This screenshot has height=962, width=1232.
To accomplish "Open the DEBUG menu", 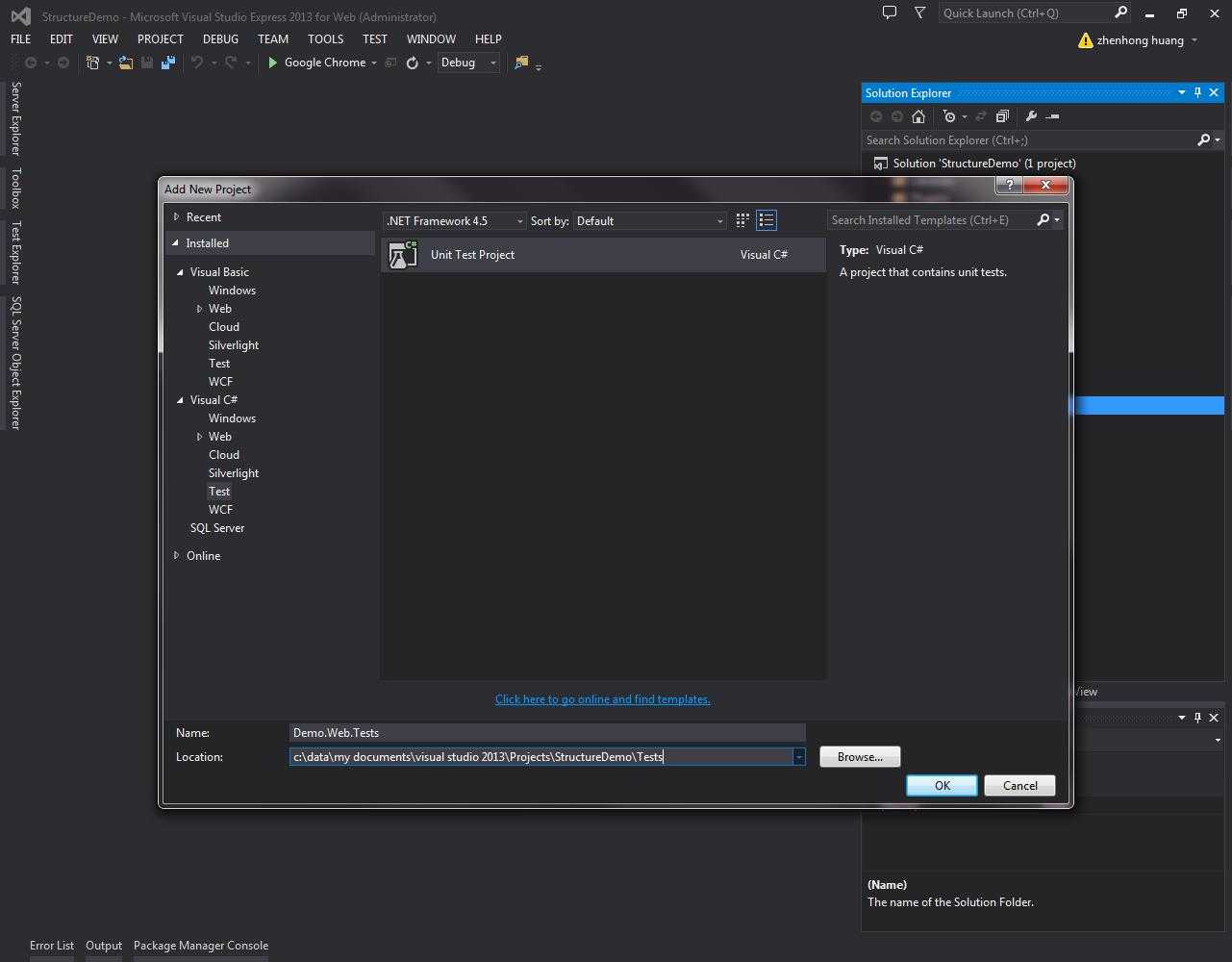I will [220, 39].
